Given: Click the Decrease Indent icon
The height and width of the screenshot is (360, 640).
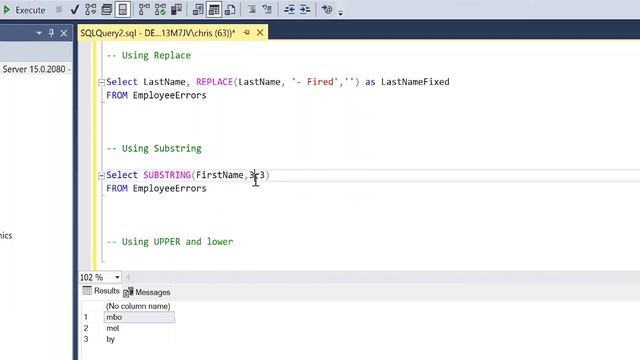Looking at the screenshot, I should [x=289, y=9].
